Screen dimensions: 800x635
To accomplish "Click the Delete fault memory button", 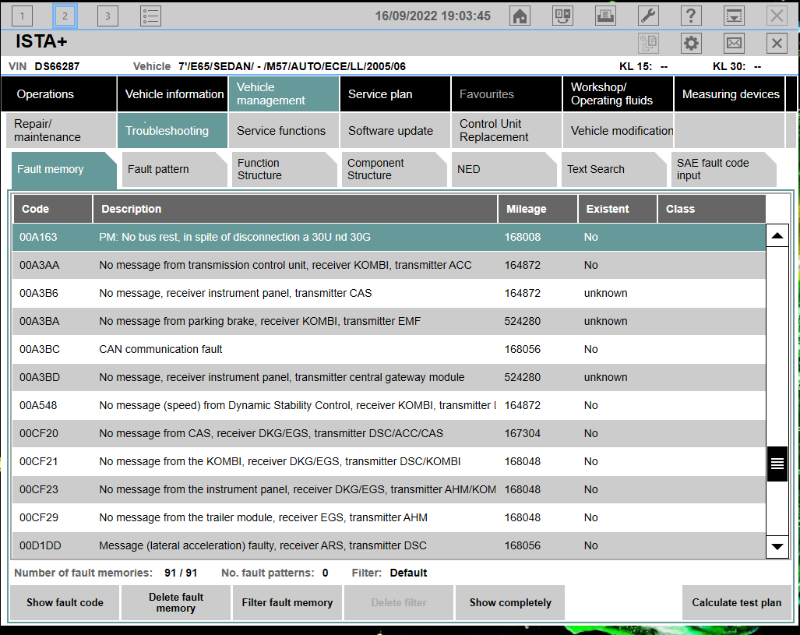I will (x=176, y=602).
